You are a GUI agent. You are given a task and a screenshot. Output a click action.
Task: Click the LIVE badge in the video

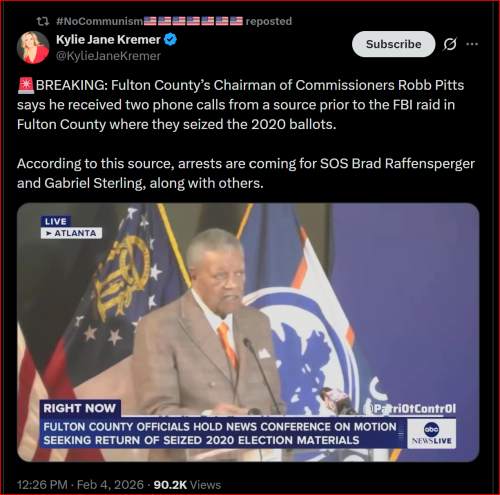(56, 221)
